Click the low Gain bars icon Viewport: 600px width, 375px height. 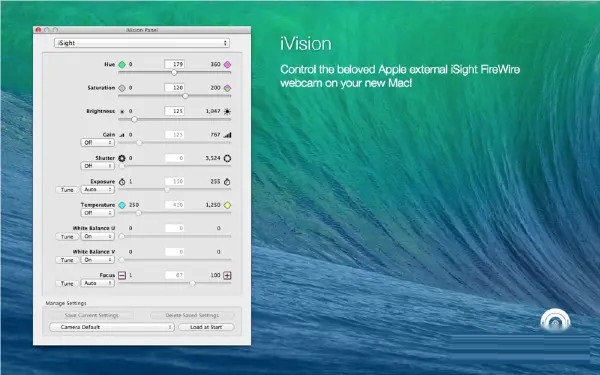tap(122, 135)
